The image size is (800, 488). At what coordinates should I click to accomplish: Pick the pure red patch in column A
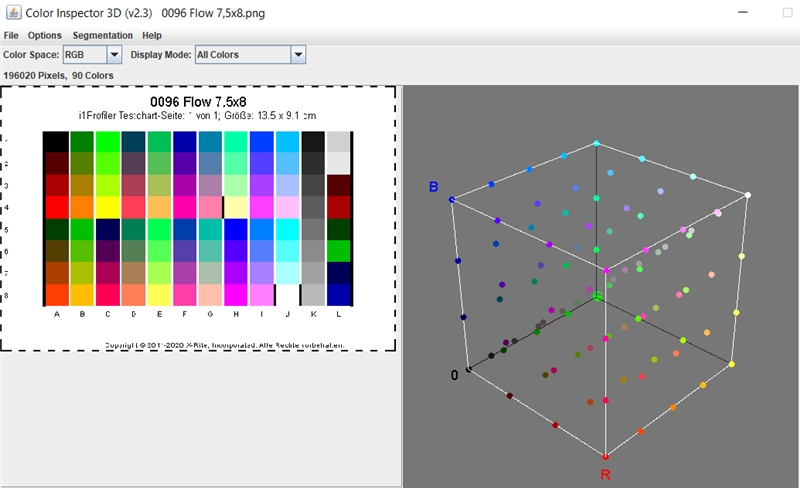coord(55,207)
